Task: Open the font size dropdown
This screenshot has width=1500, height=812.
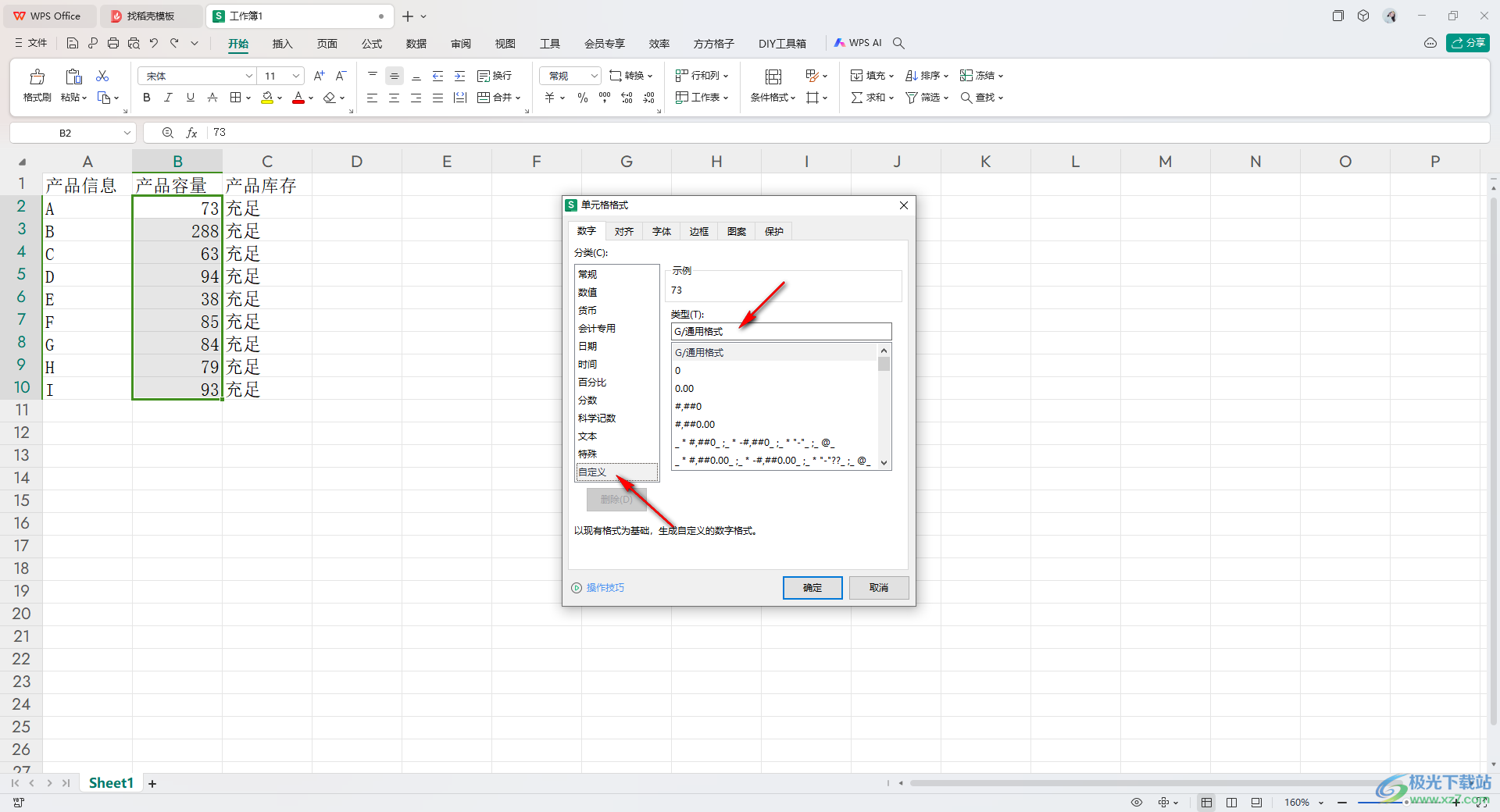Action: pyautogui.click(x=296, y=76)
